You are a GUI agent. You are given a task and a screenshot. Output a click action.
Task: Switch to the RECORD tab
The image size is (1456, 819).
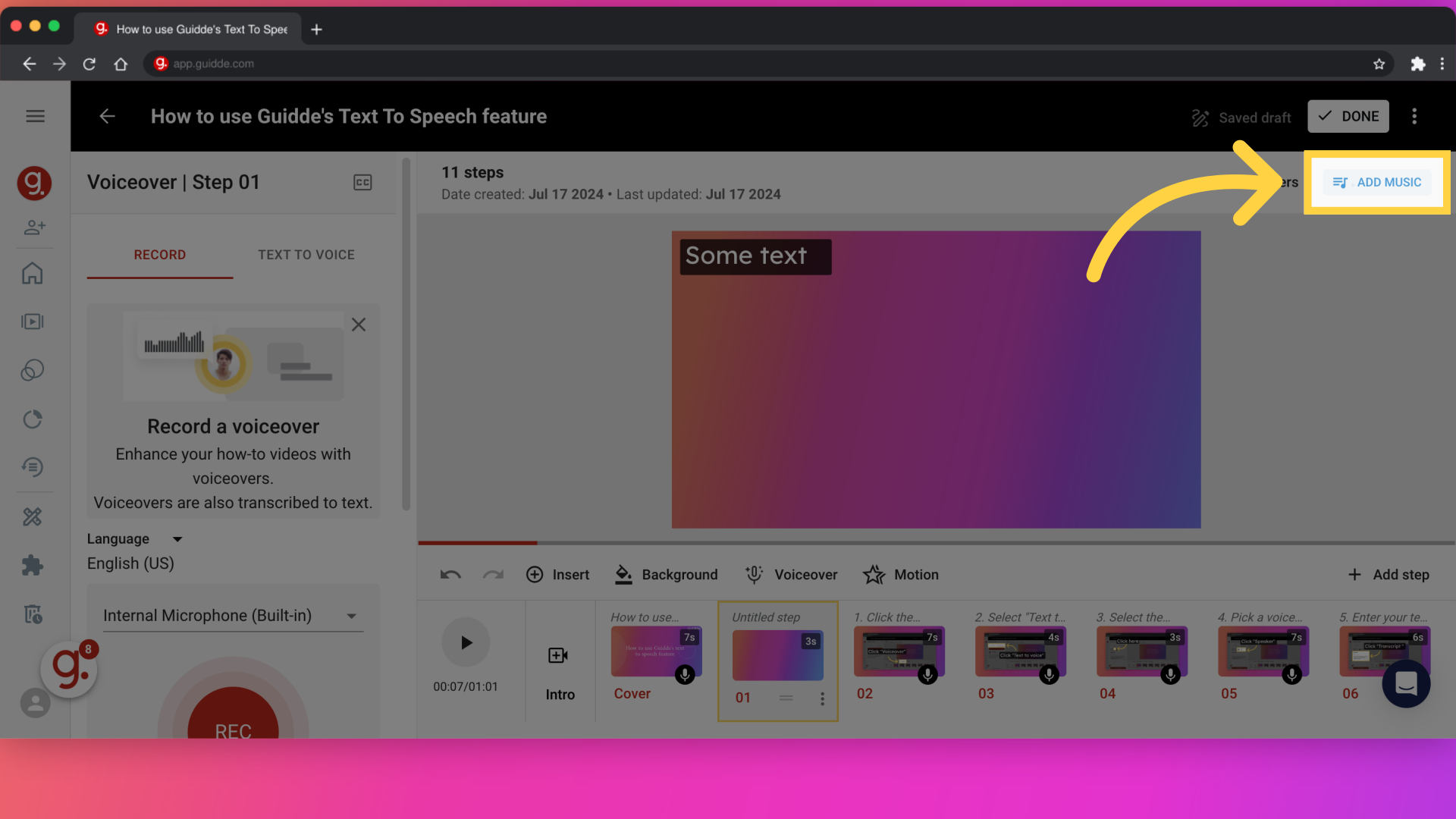(160, 255)
